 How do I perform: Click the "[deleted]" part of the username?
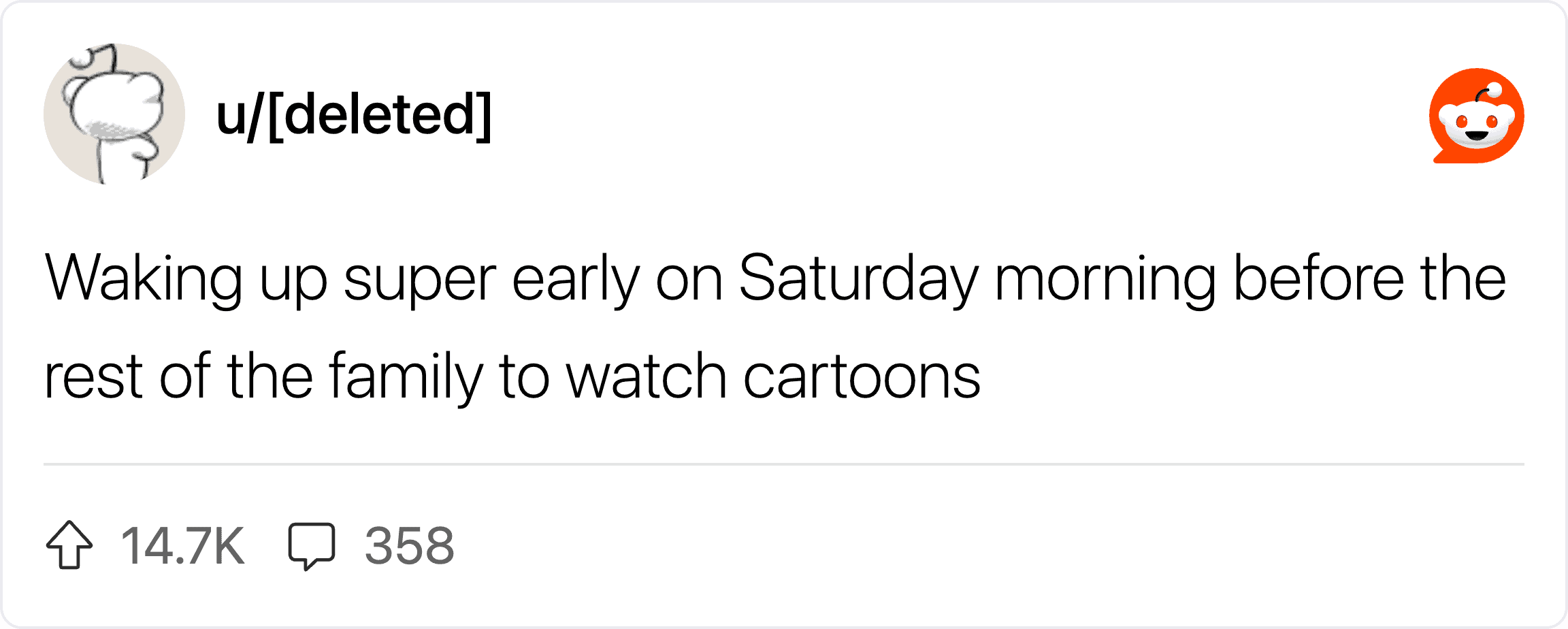click(x=380, y=116)
